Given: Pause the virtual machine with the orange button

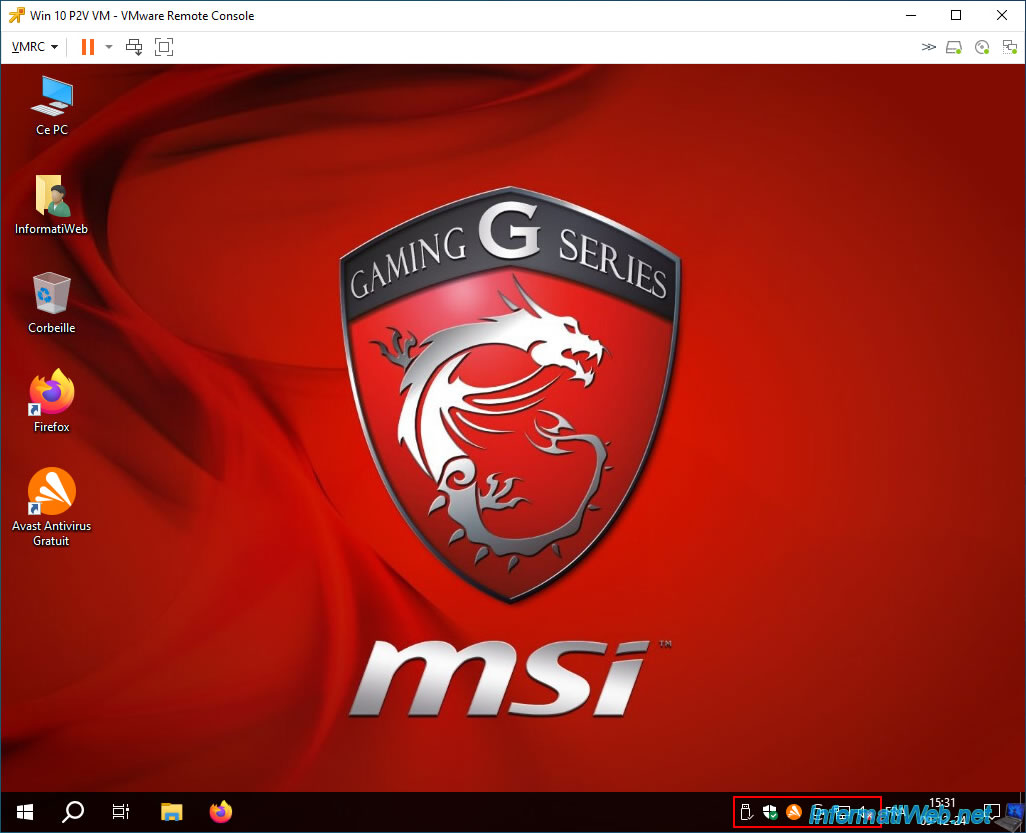Looking at the screenshot, I should 88,46.
